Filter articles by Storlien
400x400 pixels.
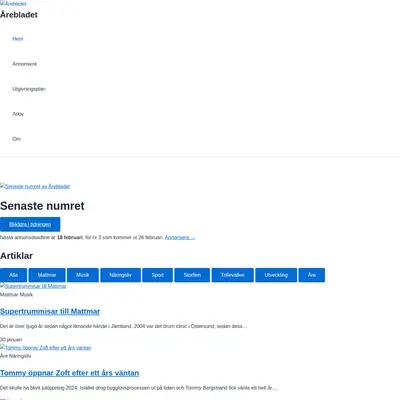(x=192, y=275)
